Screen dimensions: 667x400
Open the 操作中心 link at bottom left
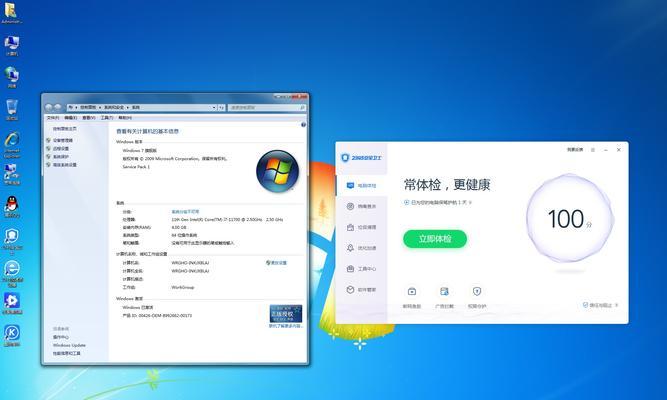click(61, 337)
